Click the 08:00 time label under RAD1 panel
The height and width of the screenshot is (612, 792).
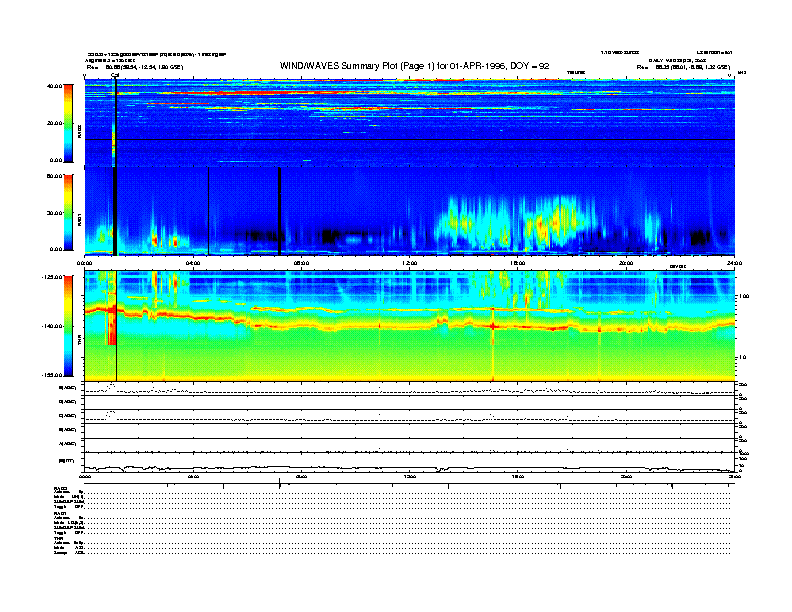click(301, 263)
